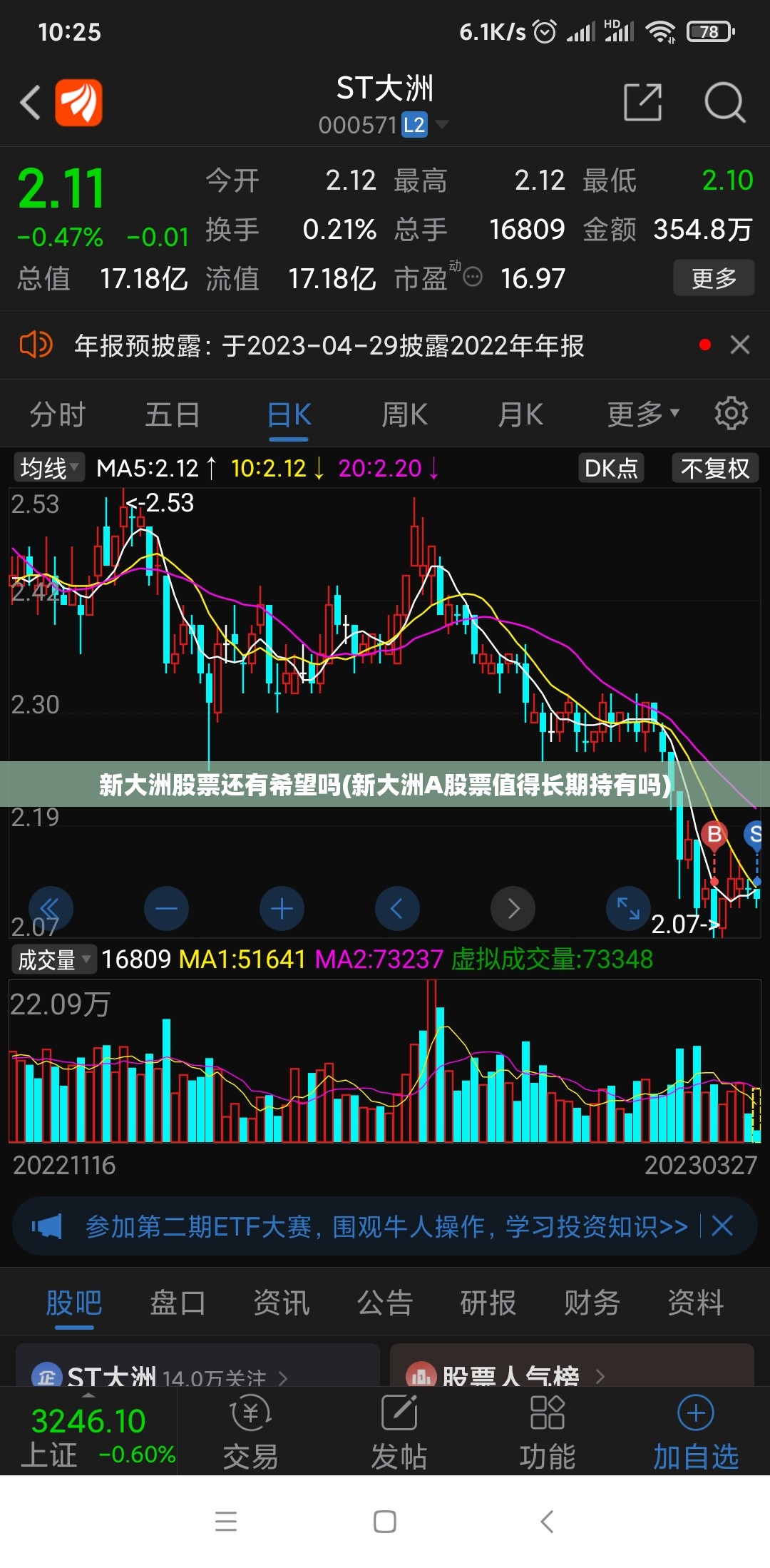This screenshot has height=1568, width=770.
Task: Switch to 五日 chart tab
Action: click(173, 414)
